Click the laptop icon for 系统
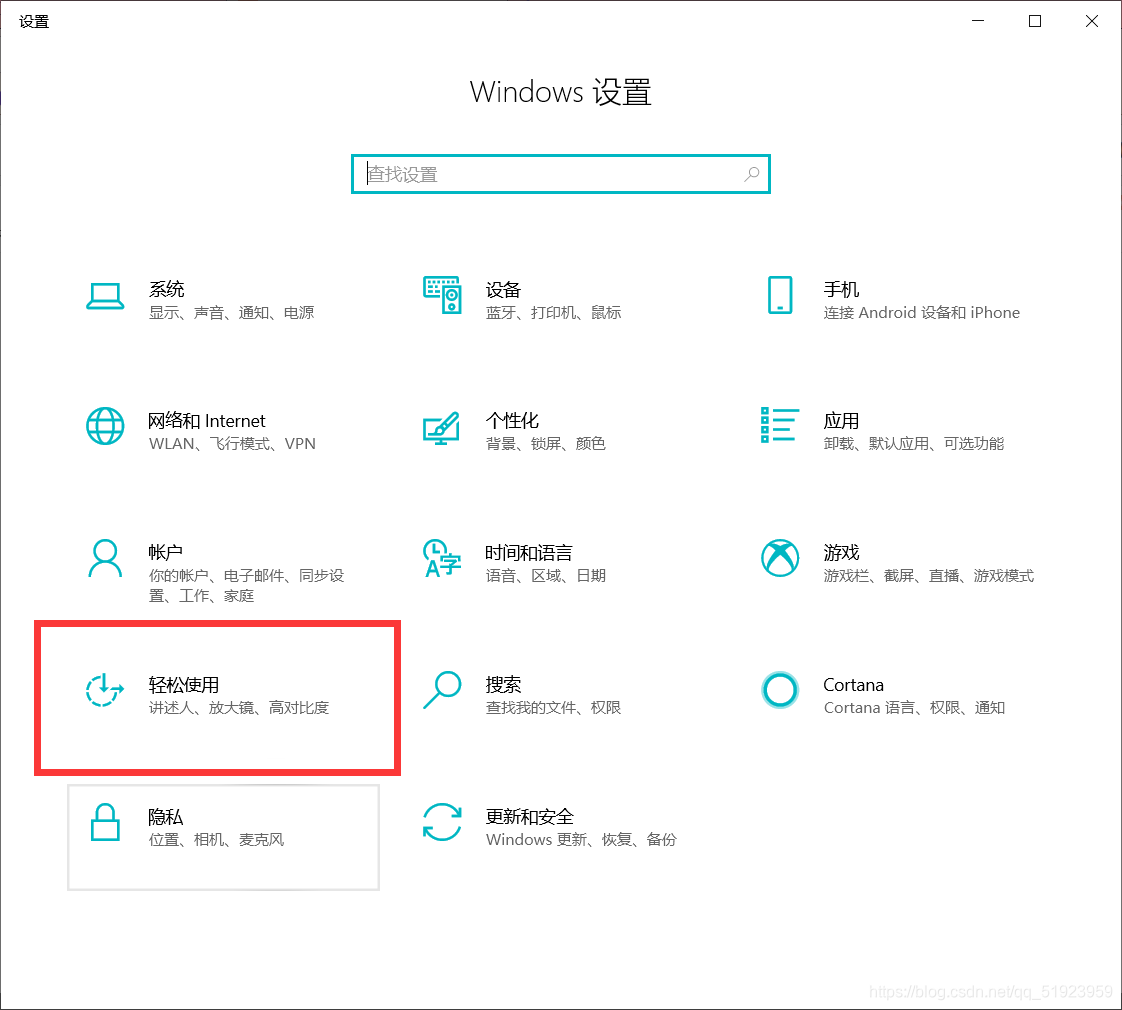Image resolution: width=1122 pixels, height=1010 pixels. click(105, 296)
